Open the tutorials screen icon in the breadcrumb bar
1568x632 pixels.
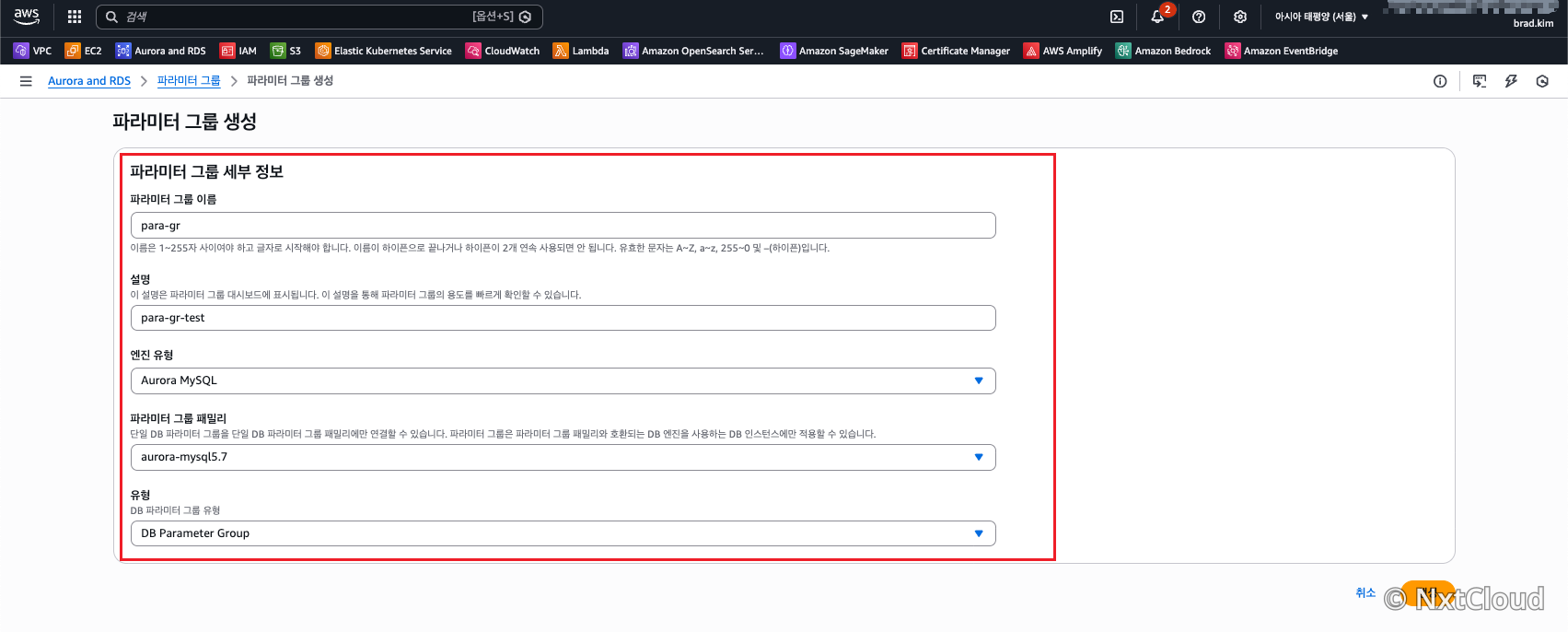[1480, 81]
